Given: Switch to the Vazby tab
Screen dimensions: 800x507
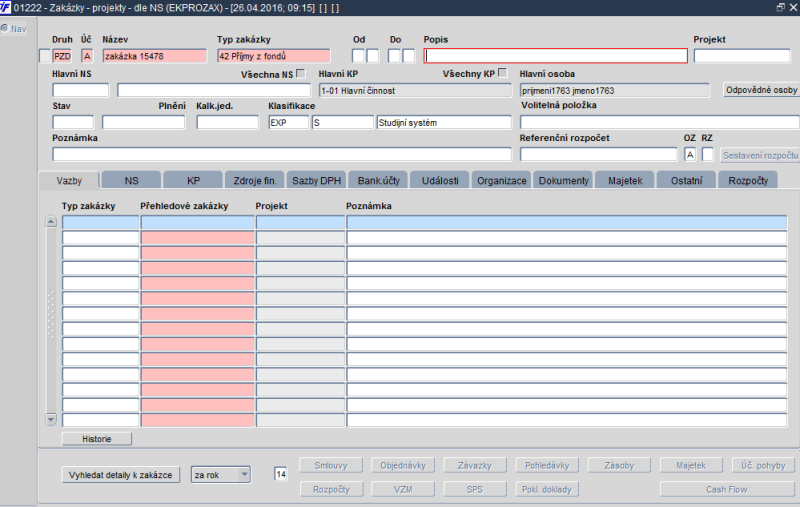Looking at the screenshot, I should point(69,181).
